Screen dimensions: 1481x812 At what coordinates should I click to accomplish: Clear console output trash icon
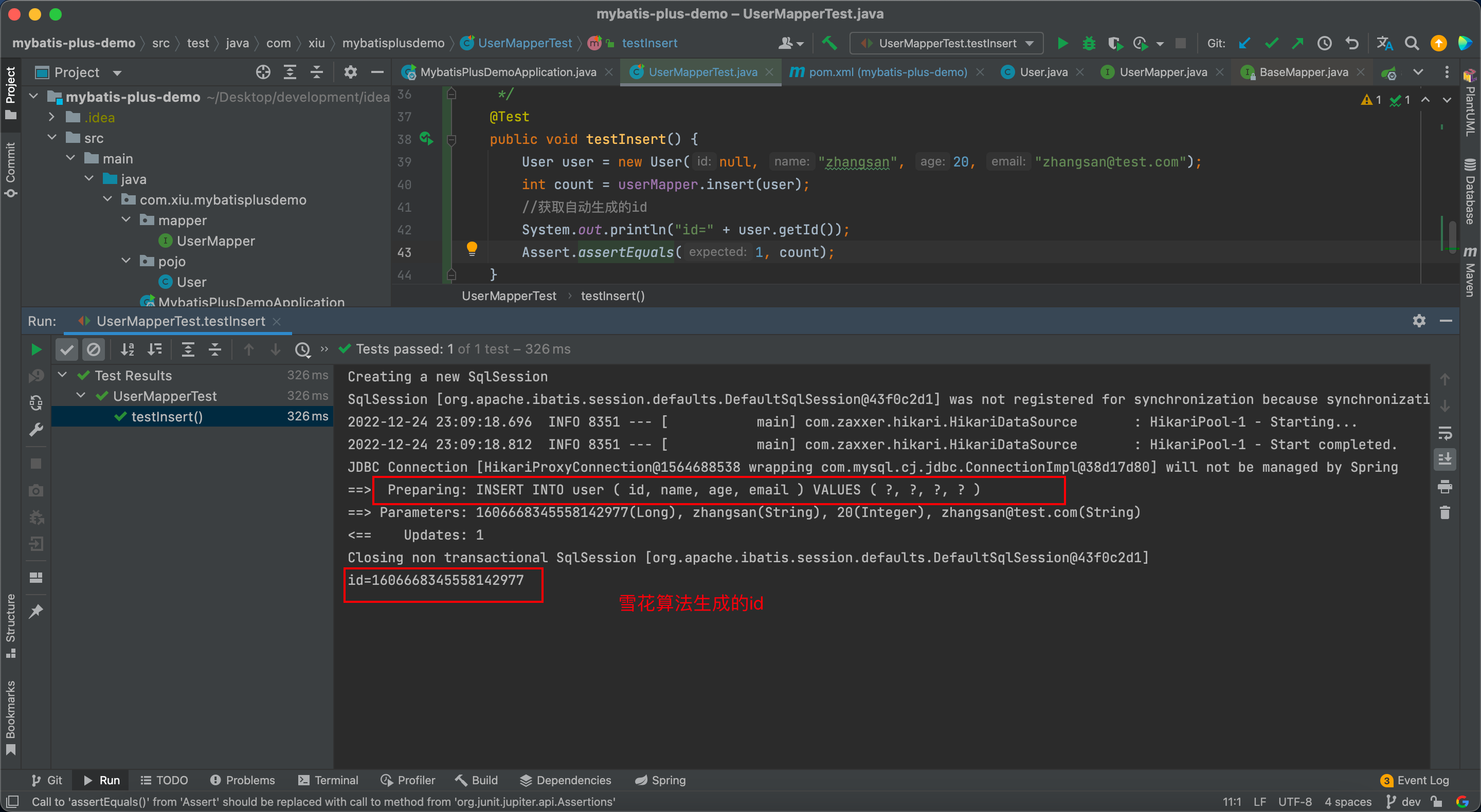[x=1445, y=512]
